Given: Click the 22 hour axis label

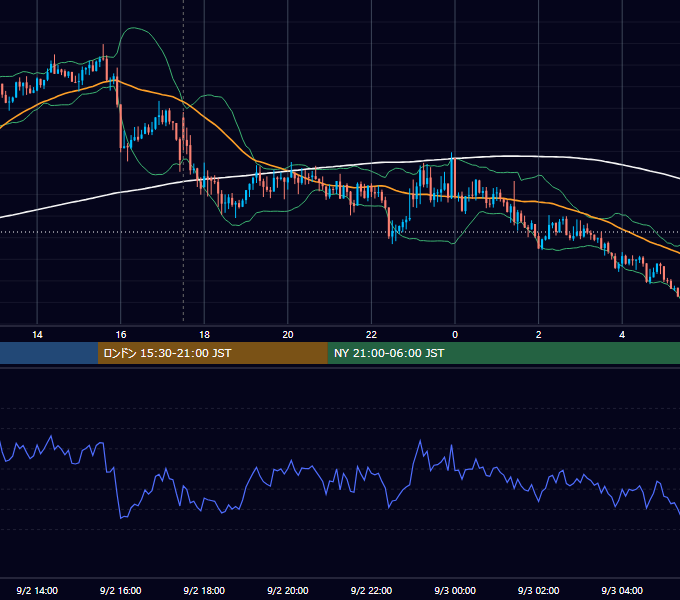Looking at the screenshot, I should [371, 335].
